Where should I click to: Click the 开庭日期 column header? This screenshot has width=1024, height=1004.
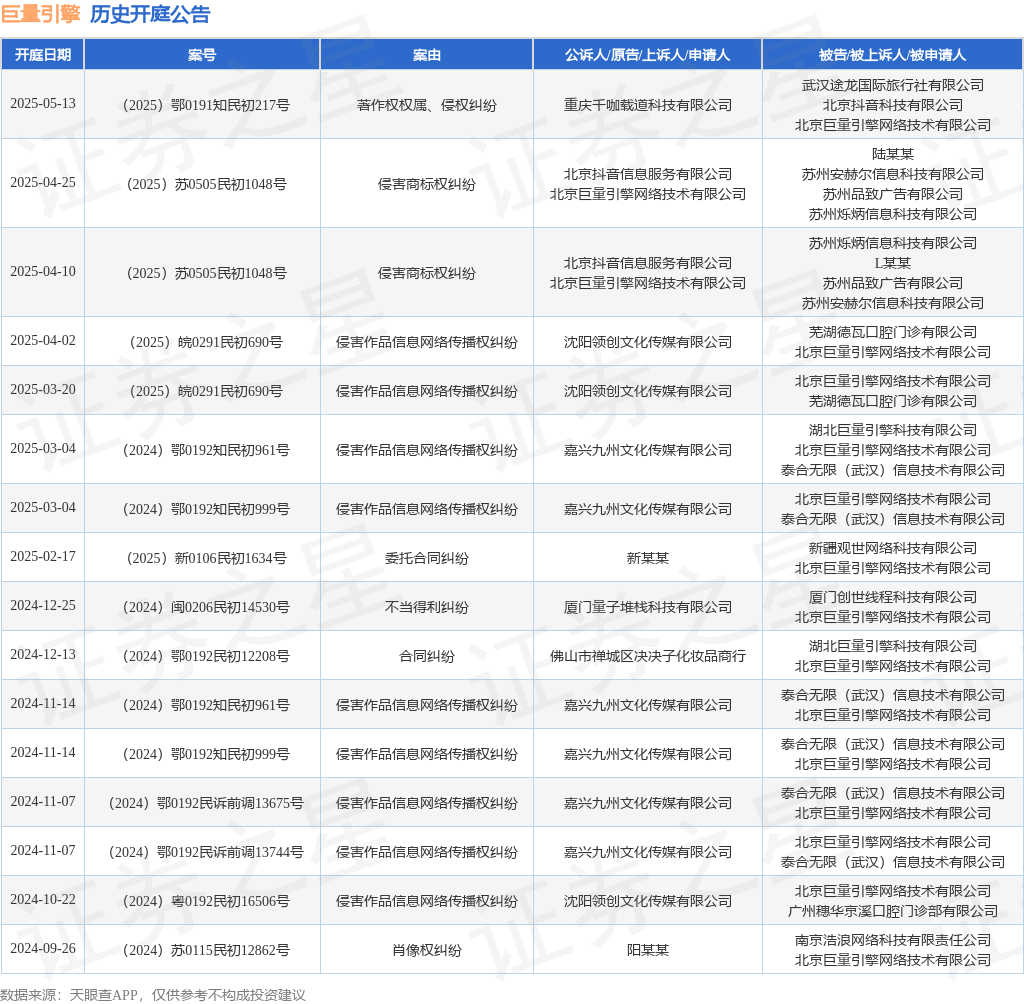[x=43, y=55]
